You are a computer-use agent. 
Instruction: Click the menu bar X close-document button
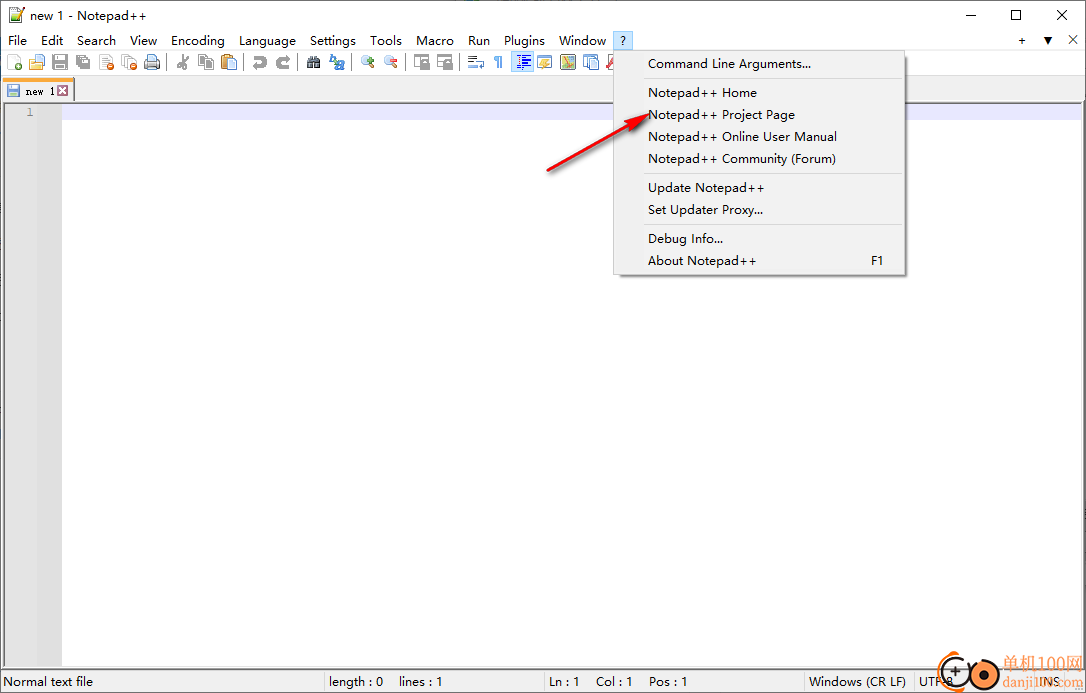point(1073,40)
